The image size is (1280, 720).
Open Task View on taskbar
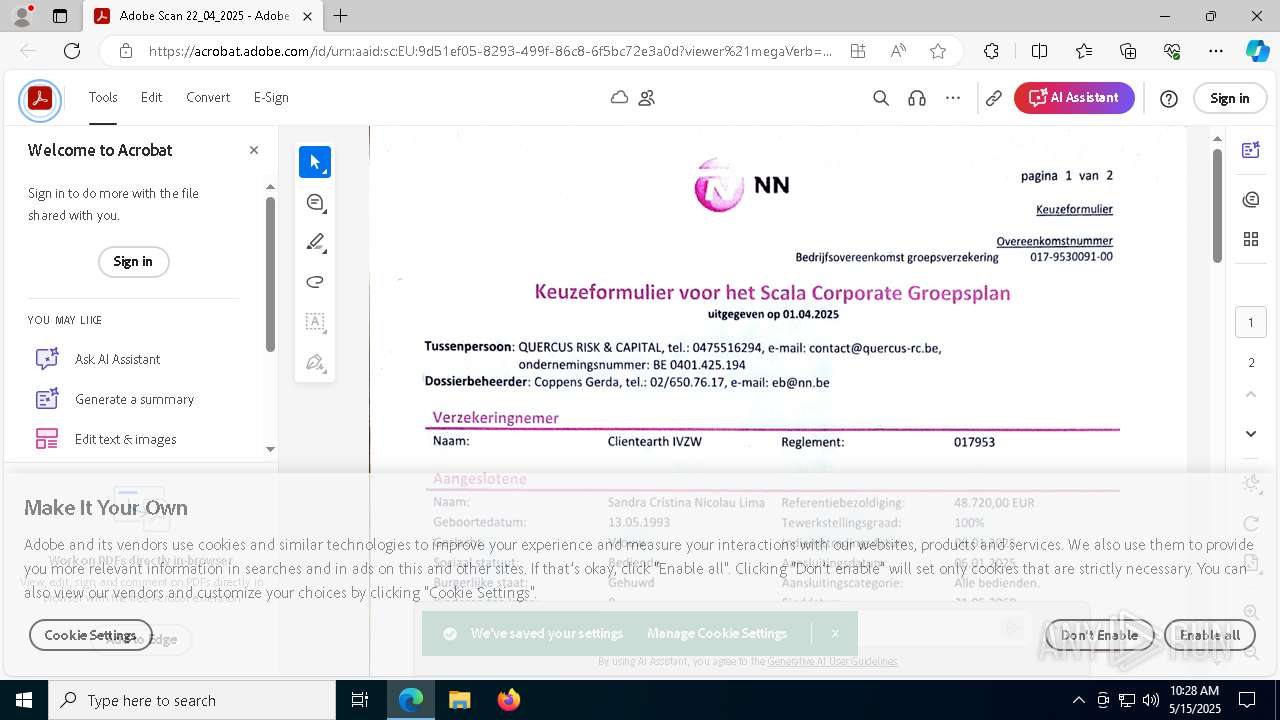pos(361,700)
